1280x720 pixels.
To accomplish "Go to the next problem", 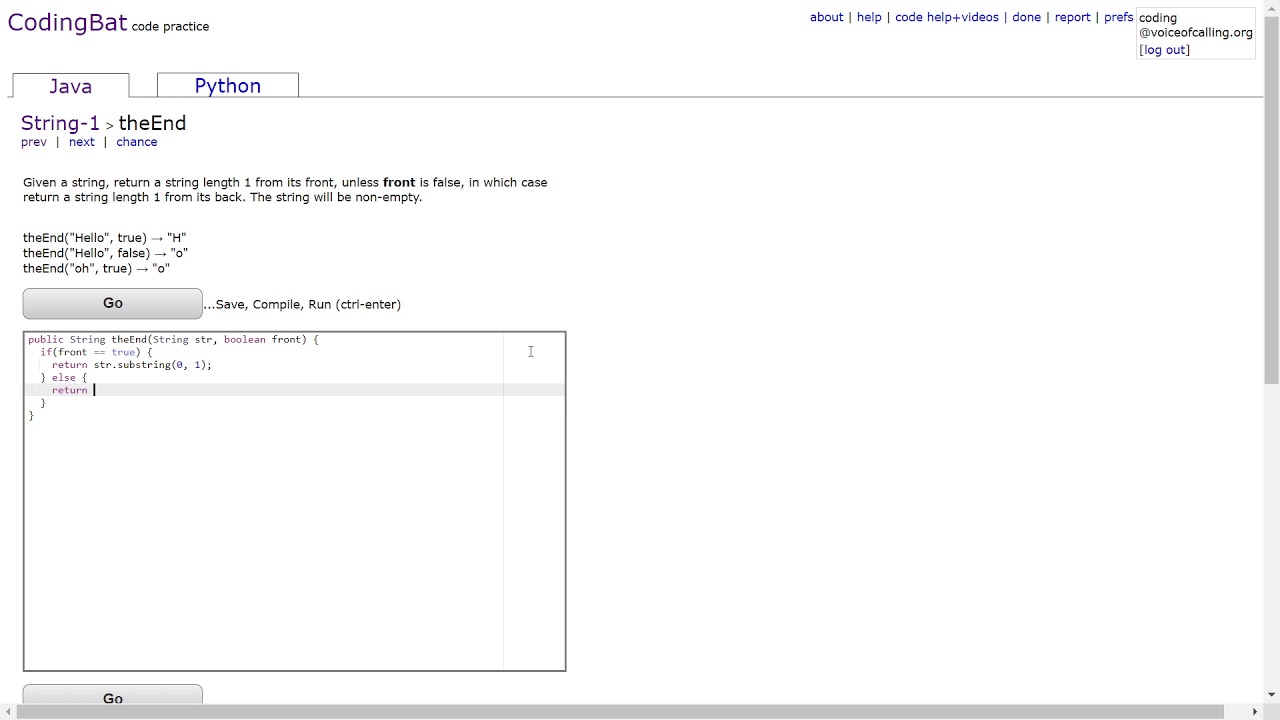I will 82,142.
